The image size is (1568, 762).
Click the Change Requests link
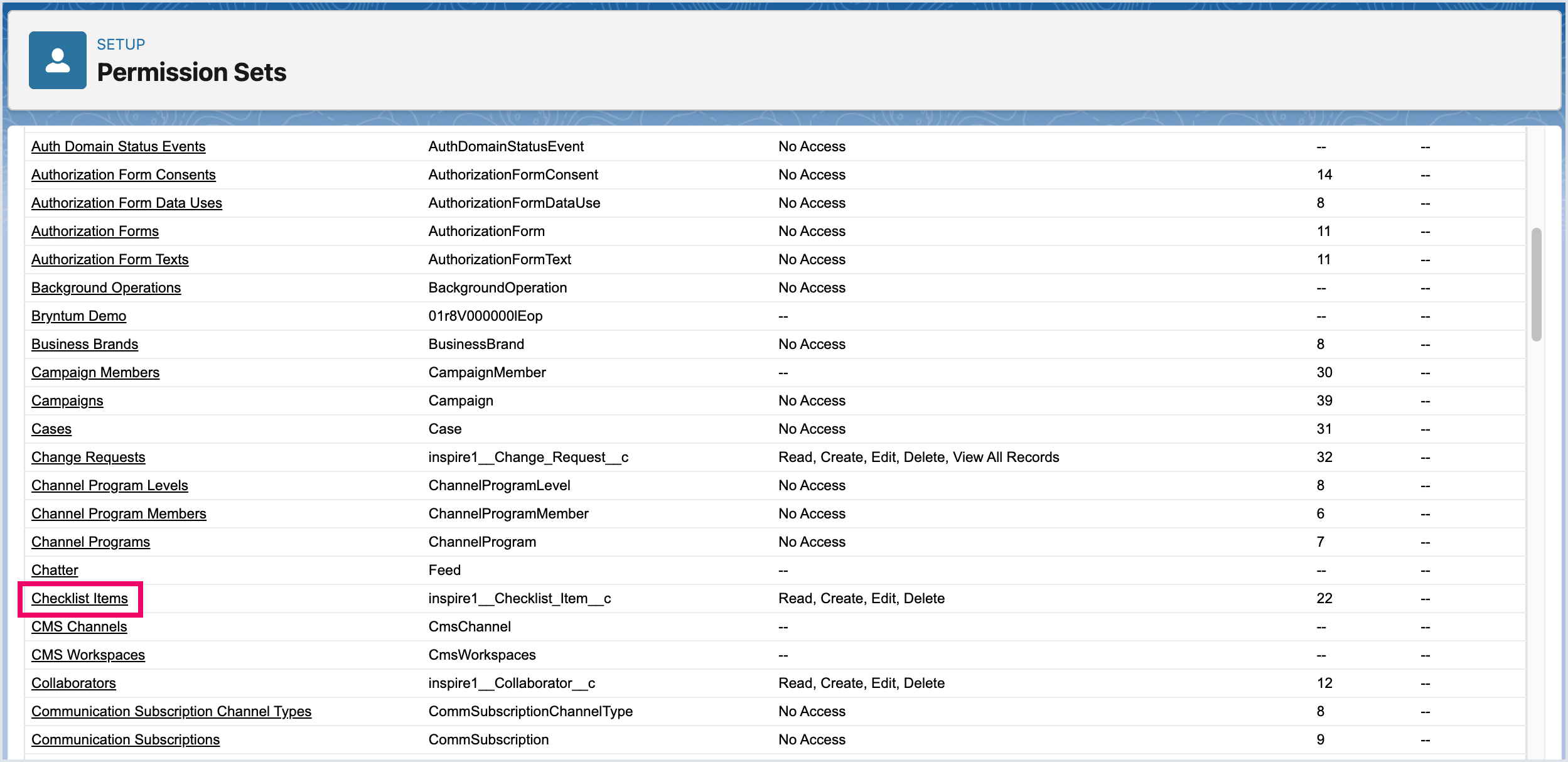88,457
